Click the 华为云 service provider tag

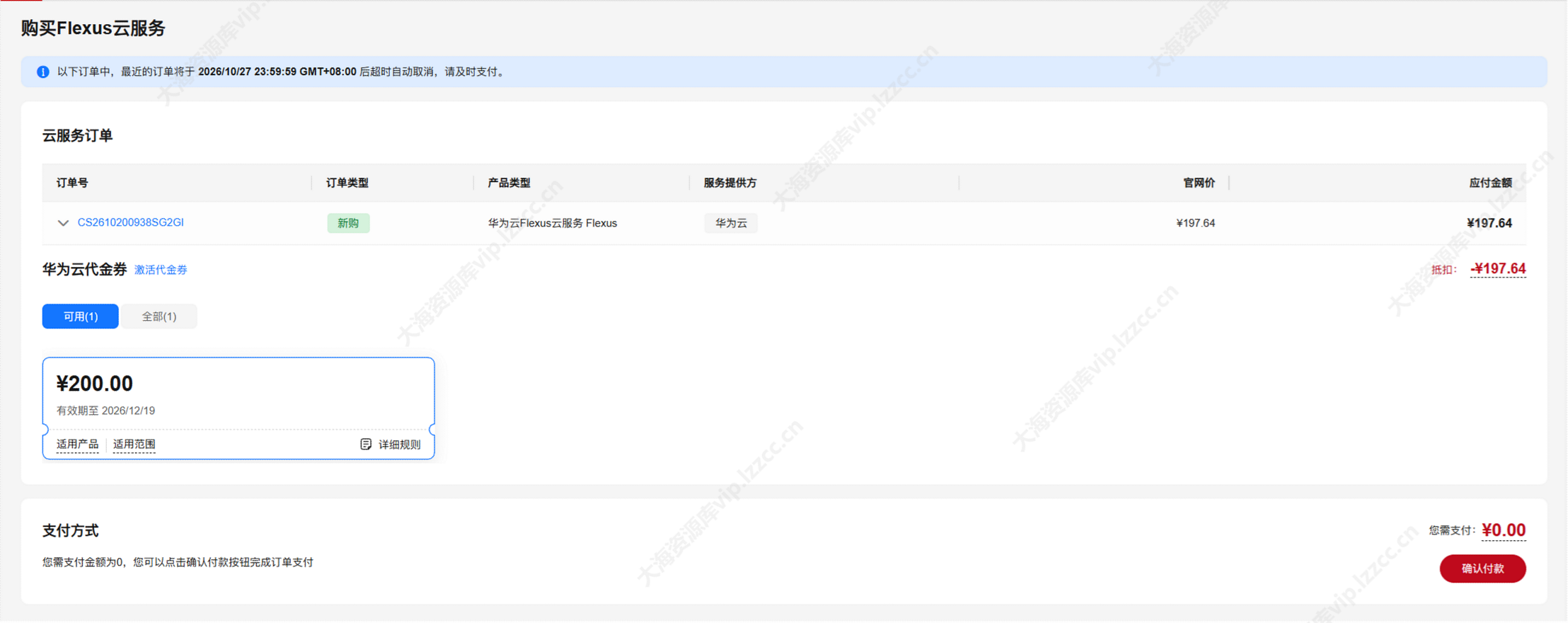pyautogui.click(x=731, y=223)
